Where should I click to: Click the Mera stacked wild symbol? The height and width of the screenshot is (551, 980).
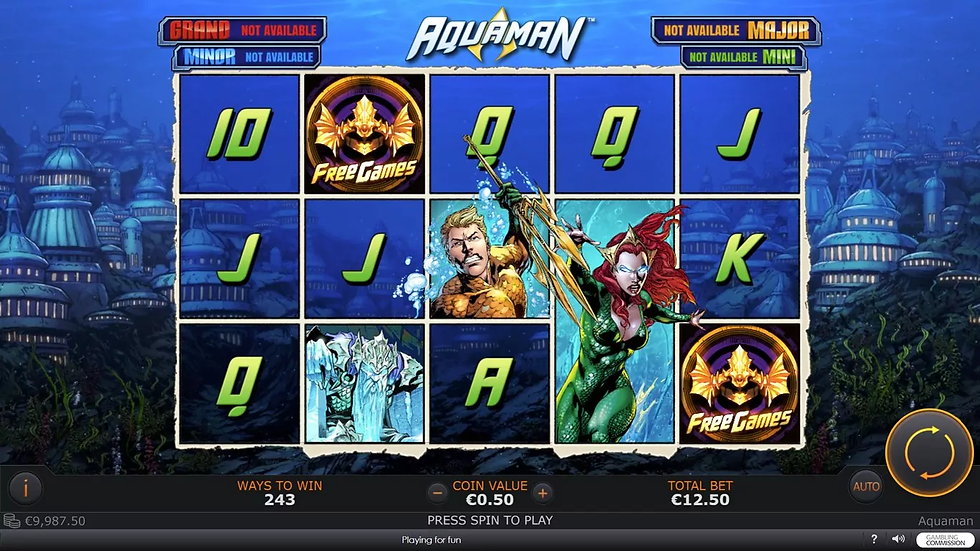tap(614, 321)
